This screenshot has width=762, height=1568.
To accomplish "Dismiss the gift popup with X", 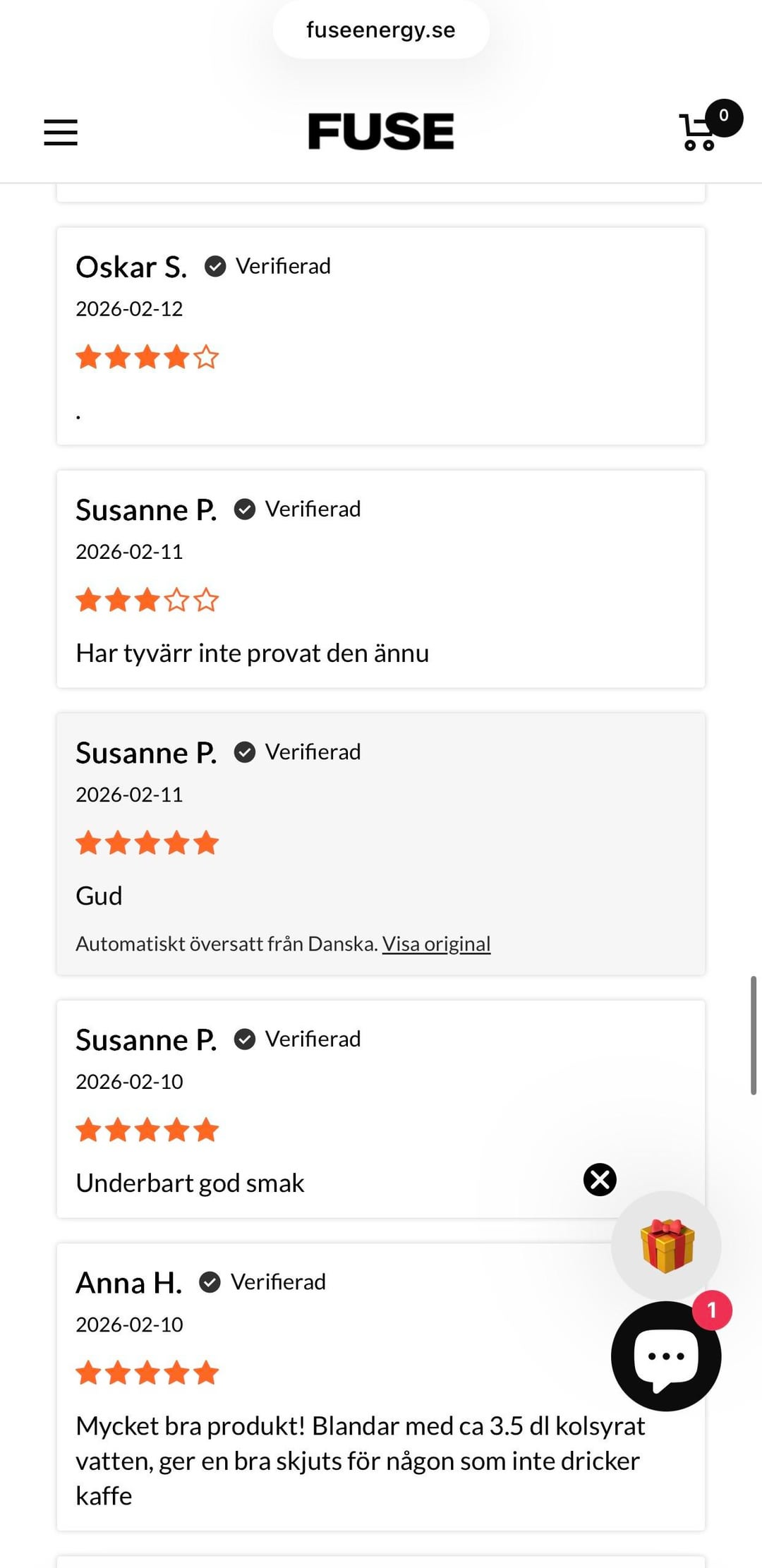I will click(x=600, y=1179).
